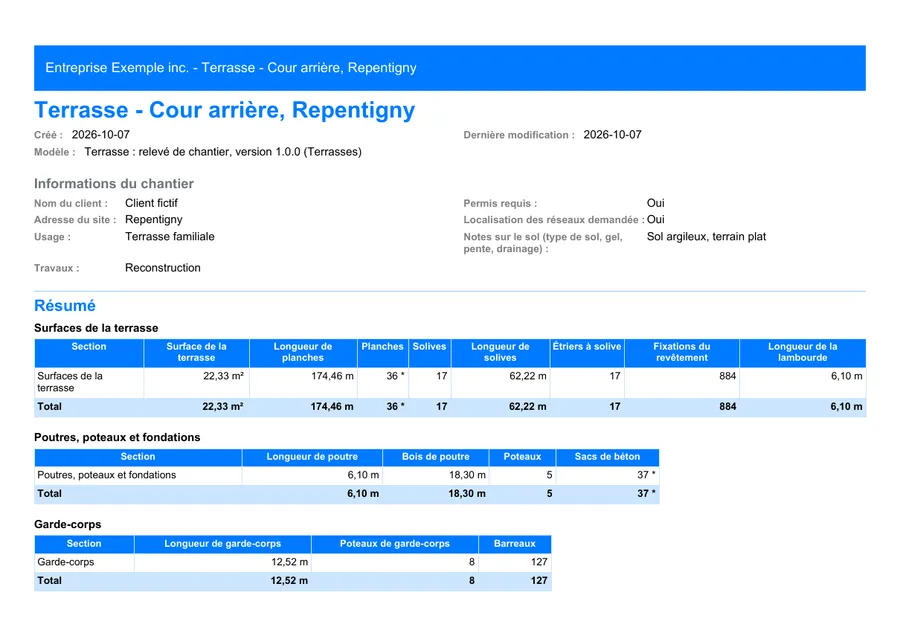
Task: Click the 'Garde-corps' table title above the table
Action: [x=68, y=524]
